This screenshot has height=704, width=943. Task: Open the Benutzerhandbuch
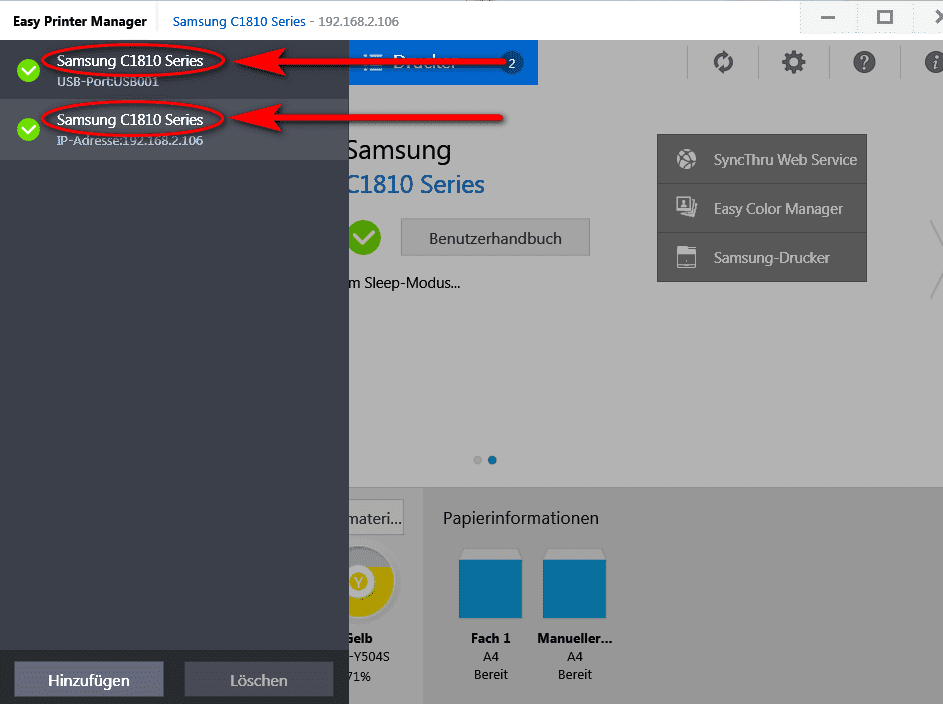pyautogui.click(x=495, y=237)
